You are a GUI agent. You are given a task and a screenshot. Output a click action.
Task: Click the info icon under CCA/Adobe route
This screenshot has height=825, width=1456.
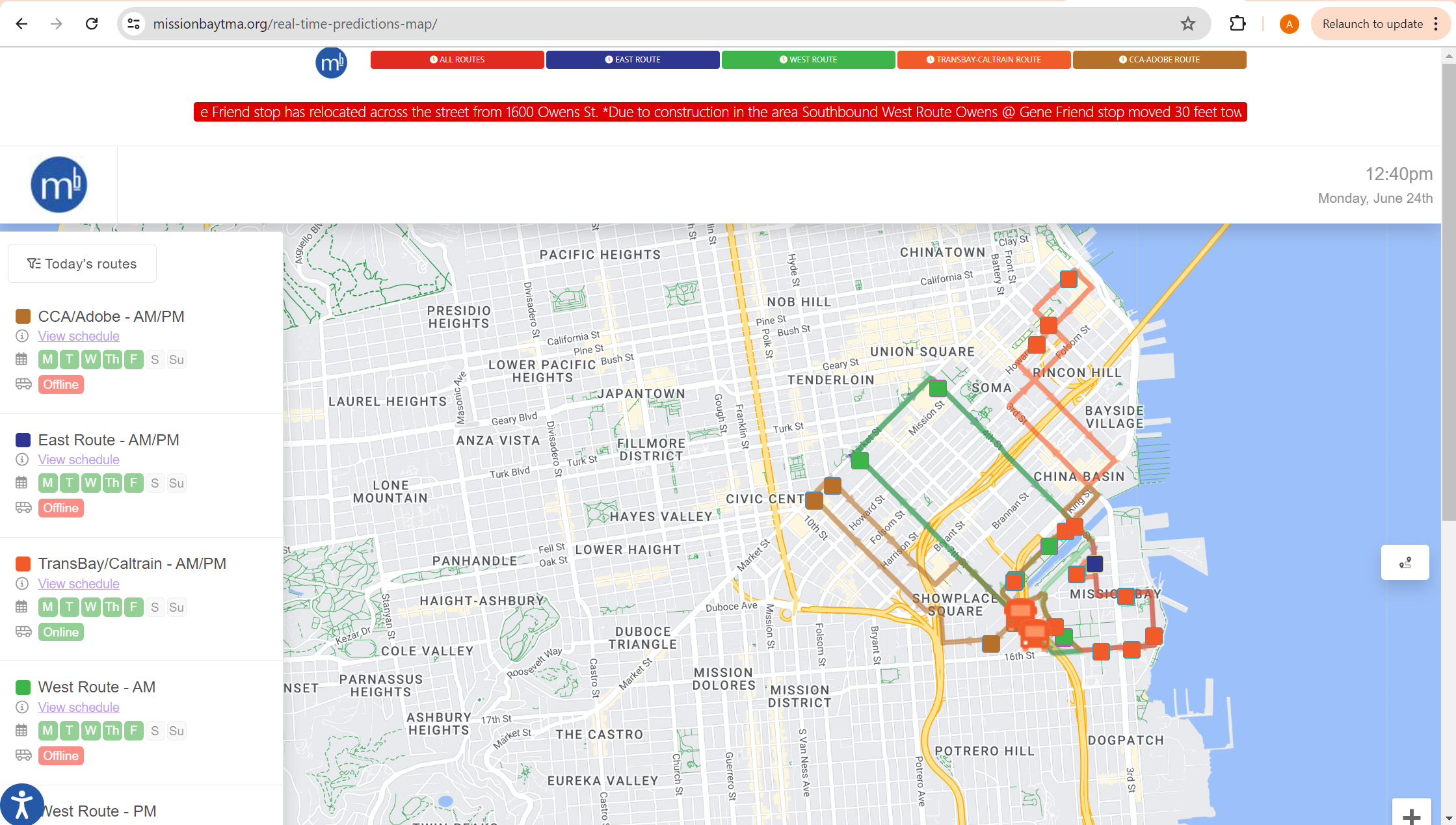coord(22,336)
